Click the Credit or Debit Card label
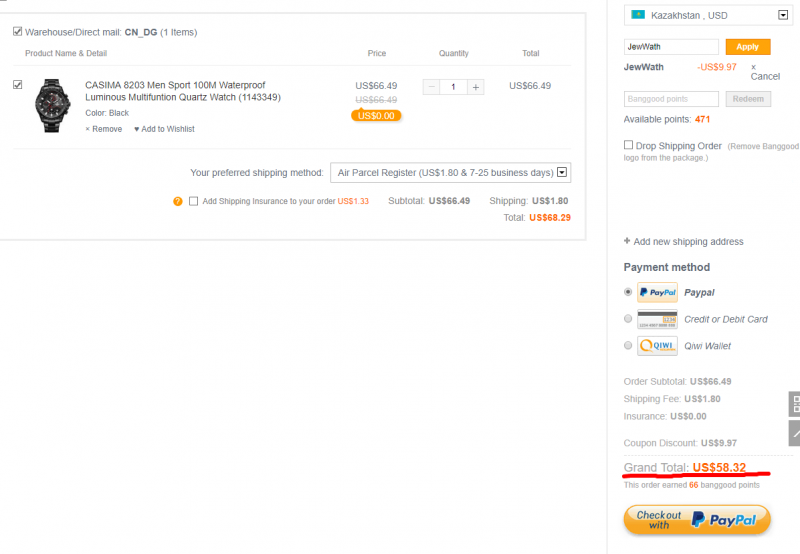Screen dimensions: 800x554 [726, 319]
